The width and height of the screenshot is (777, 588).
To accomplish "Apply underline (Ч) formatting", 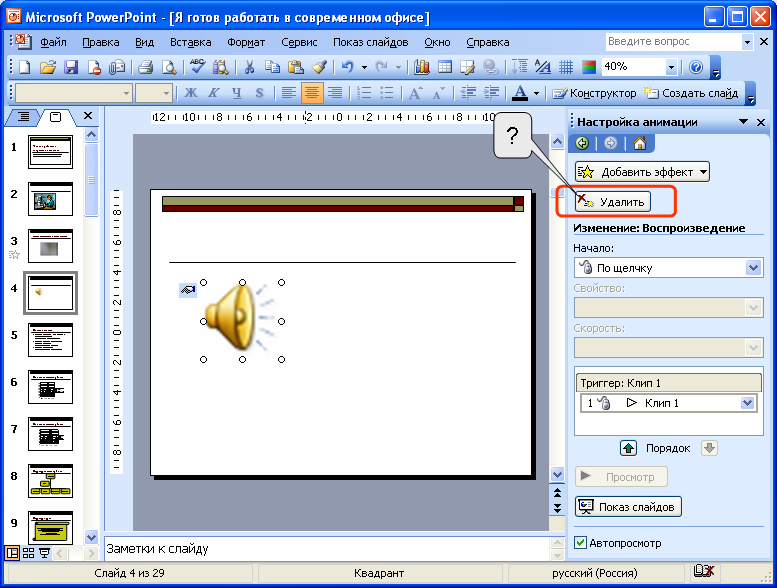I will coord(237,93).
